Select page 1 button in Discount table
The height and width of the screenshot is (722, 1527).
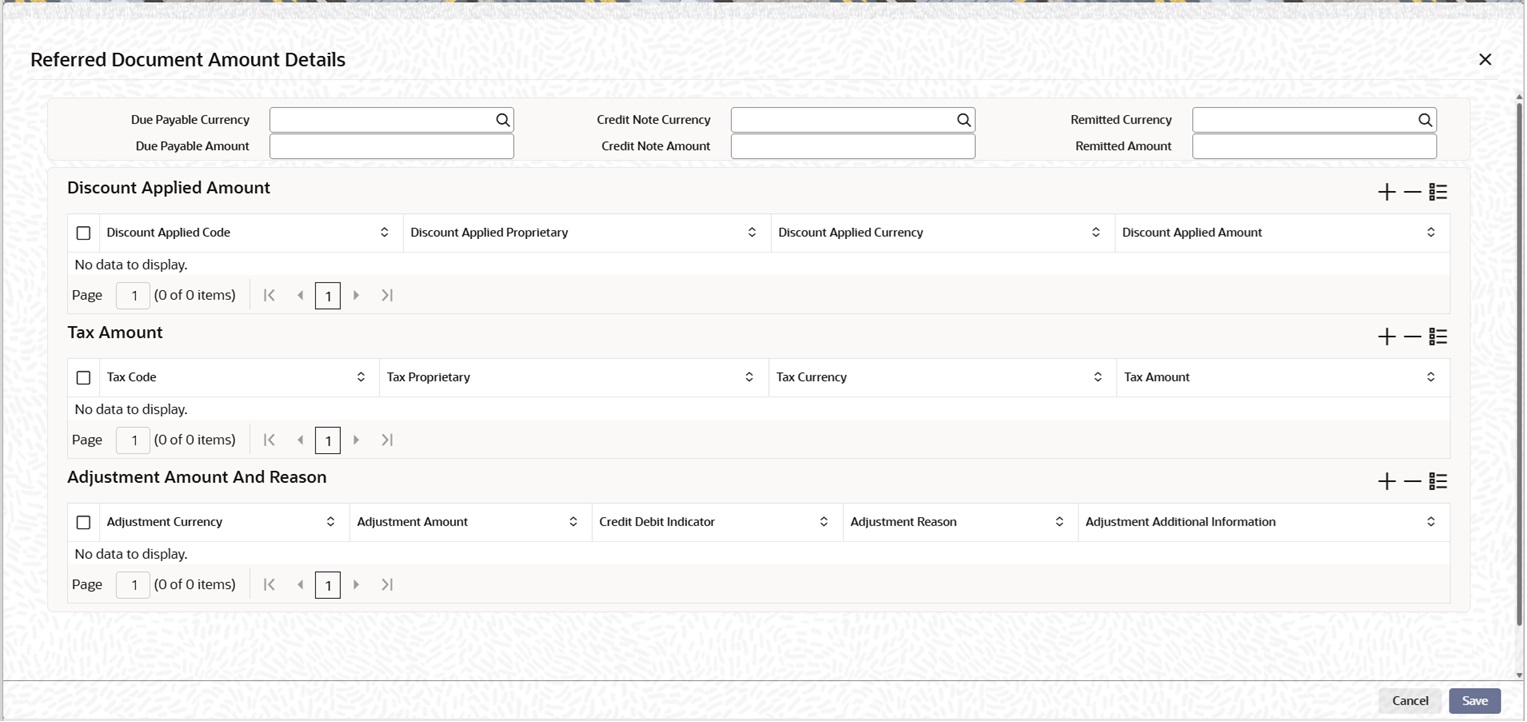(x=328, y=296)
